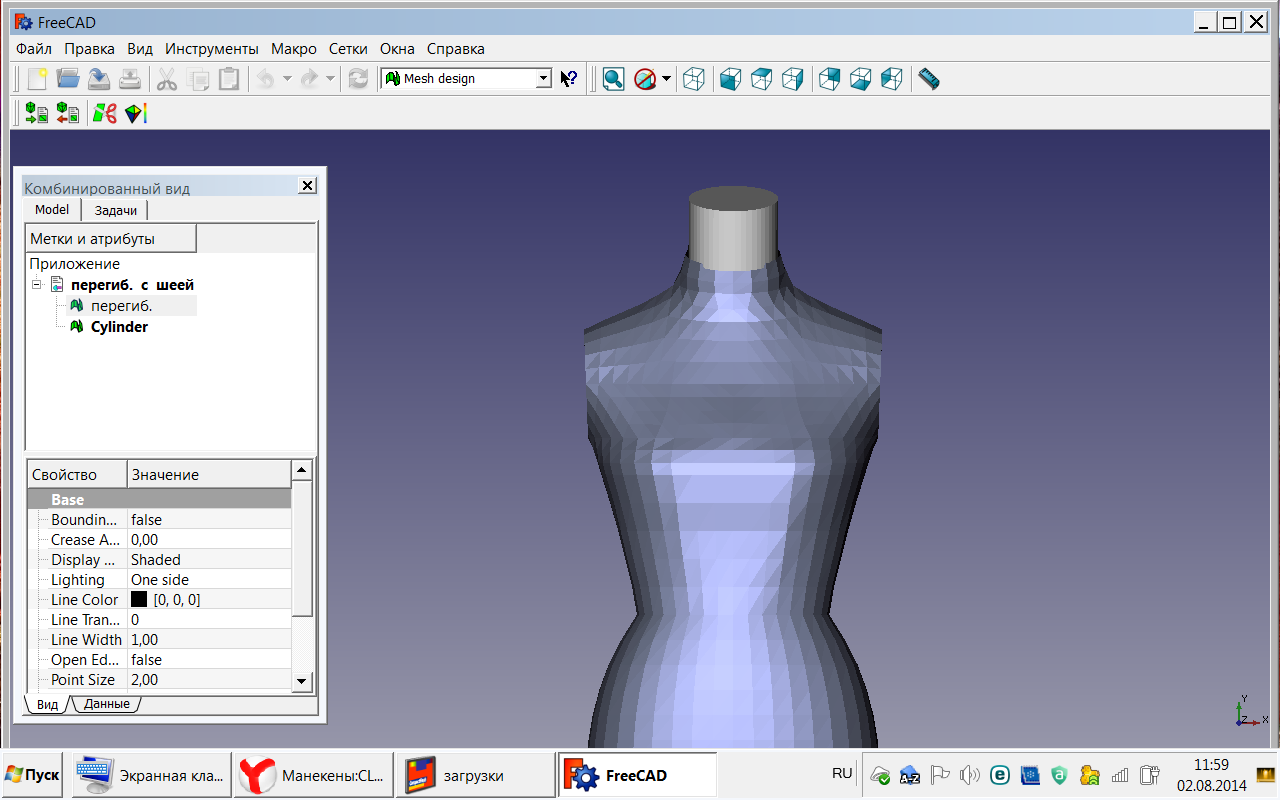The width and height of the screenshot is (1280, 800).
Task: Click the Пуск start button
Action: coord(32,775)
